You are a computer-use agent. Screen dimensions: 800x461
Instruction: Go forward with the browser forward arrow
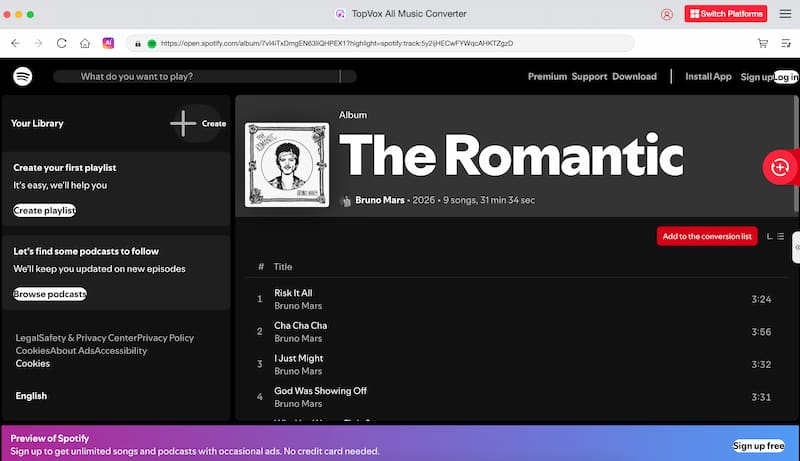(38, 43)
